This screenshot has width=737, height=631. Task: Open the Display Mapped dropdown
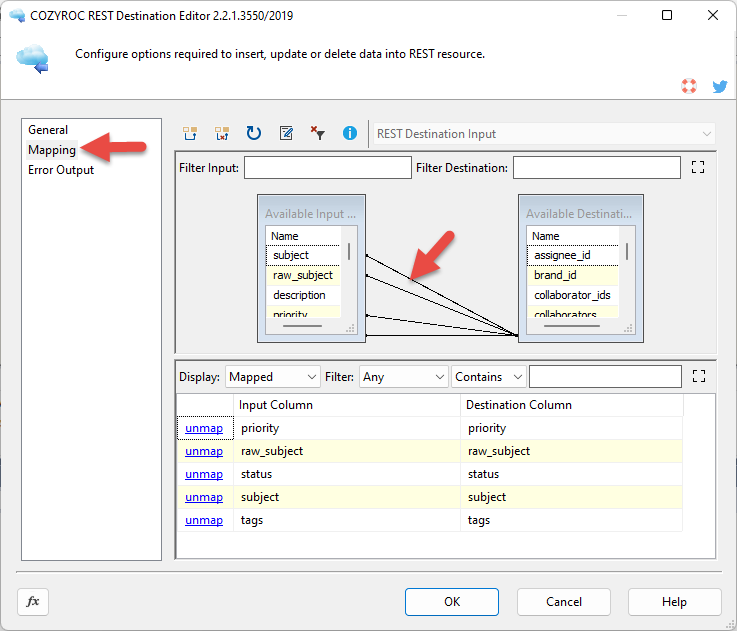273,377
